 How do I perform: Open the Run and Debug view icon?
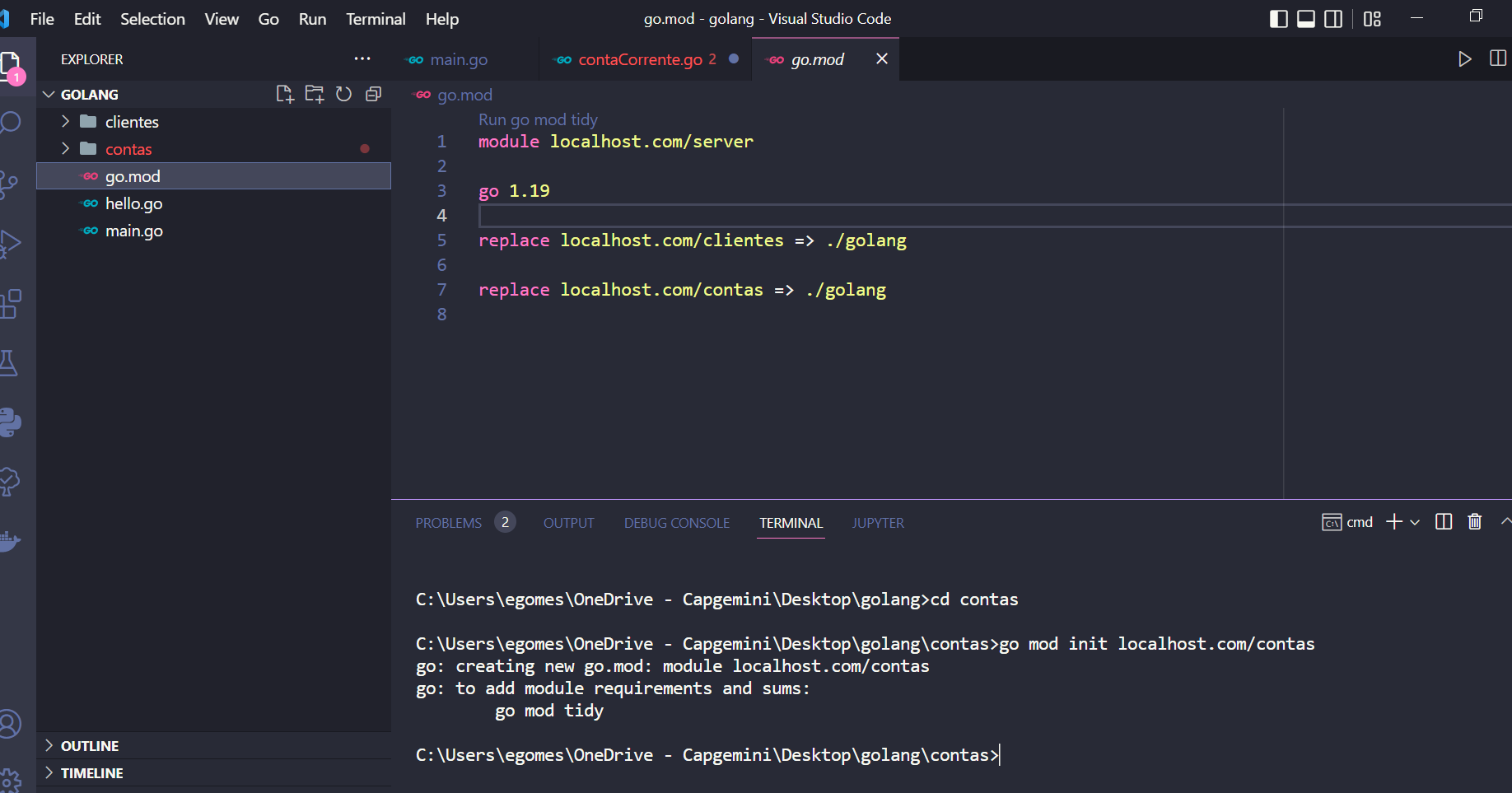pos(10,245)
